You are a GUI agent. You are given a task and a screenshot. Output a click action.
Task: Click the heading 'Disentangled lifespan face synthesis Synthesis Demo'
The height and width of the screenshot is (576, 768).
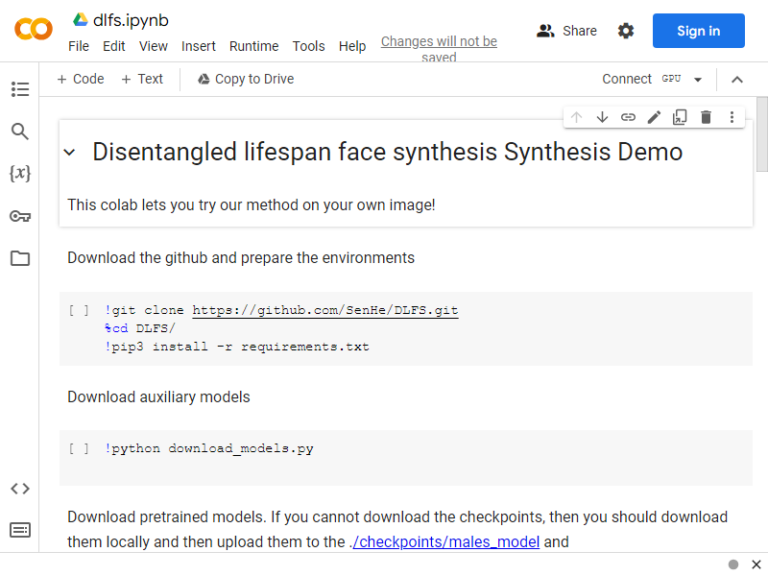[387, 152]
